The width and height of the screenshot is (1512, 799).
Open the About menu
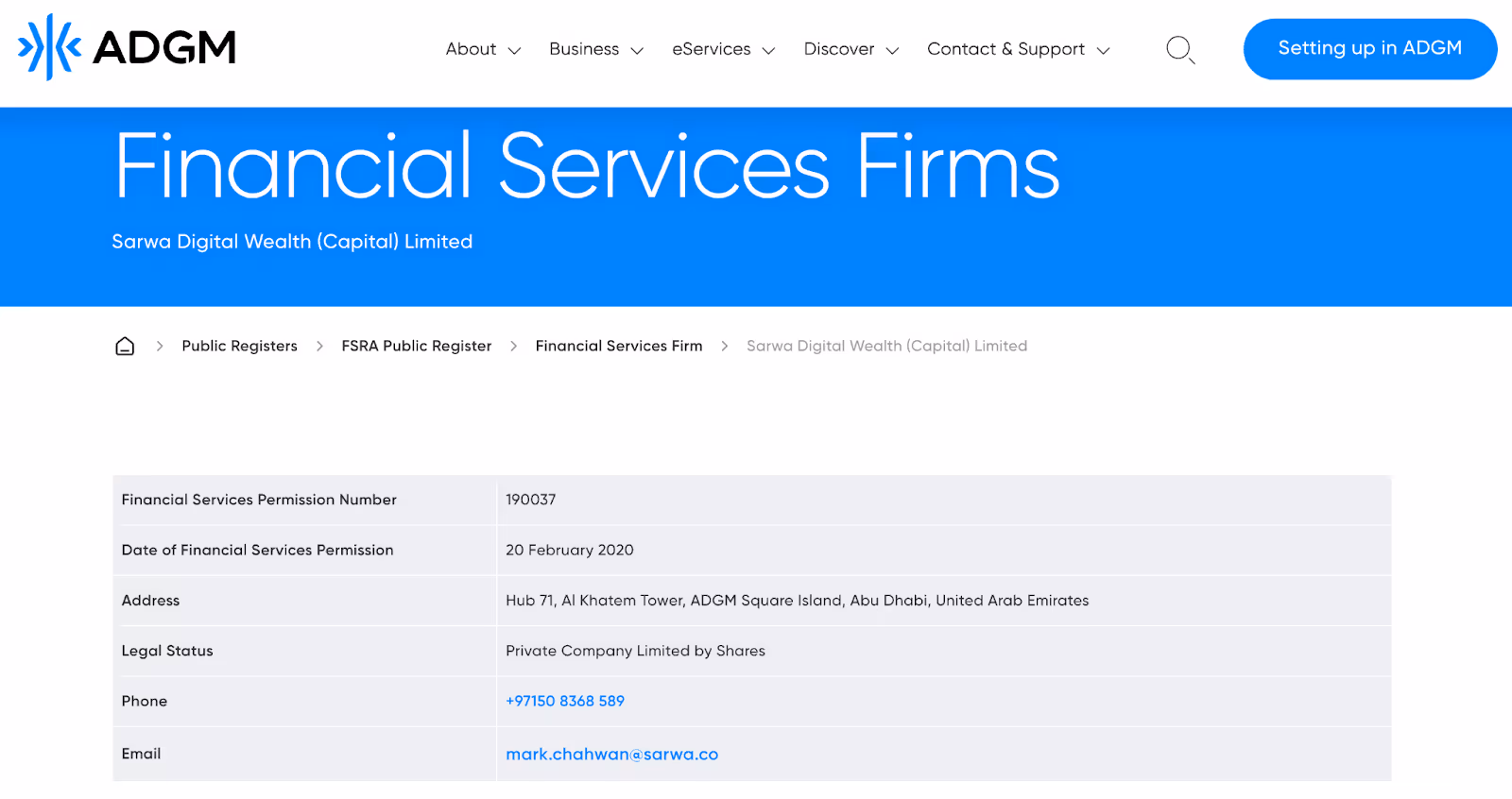[x=471, y=49]
